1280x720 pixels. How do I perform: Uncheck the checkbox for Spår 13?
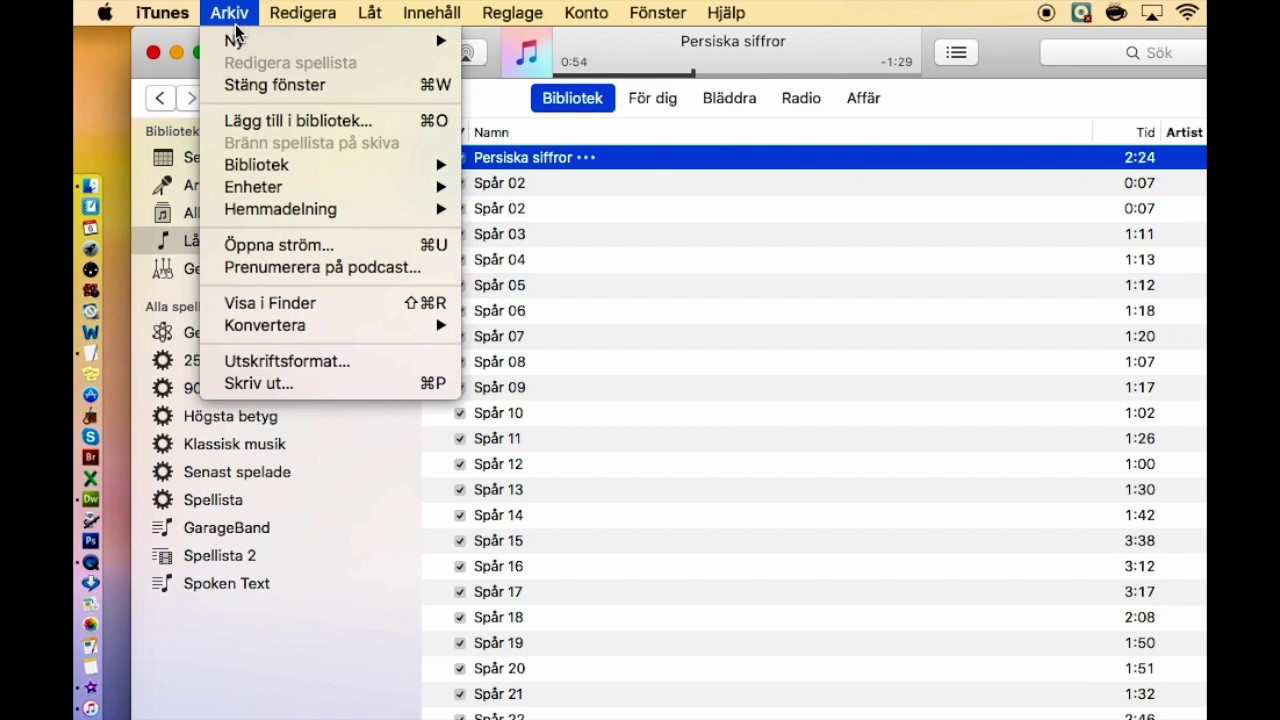[x=460, y=490]
